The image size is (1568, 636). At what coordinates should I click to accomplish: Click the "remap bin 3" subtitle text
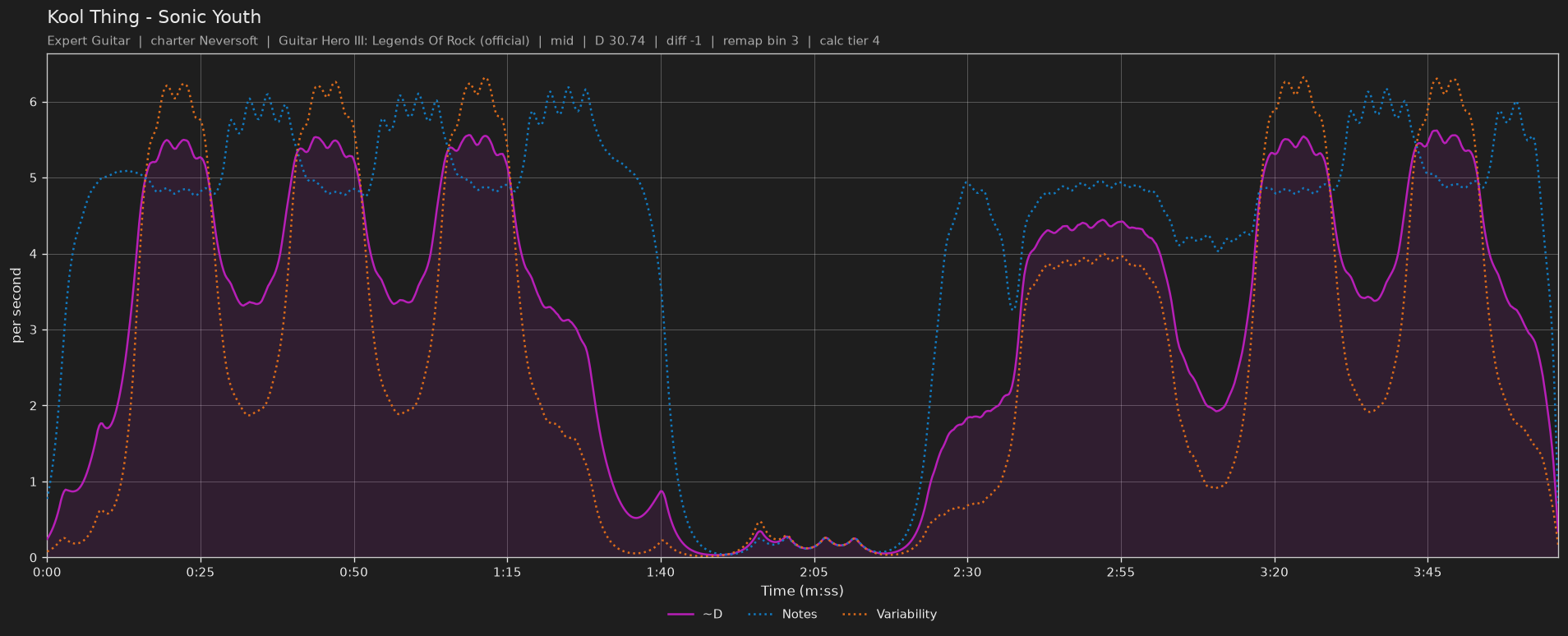click(760, 41)
